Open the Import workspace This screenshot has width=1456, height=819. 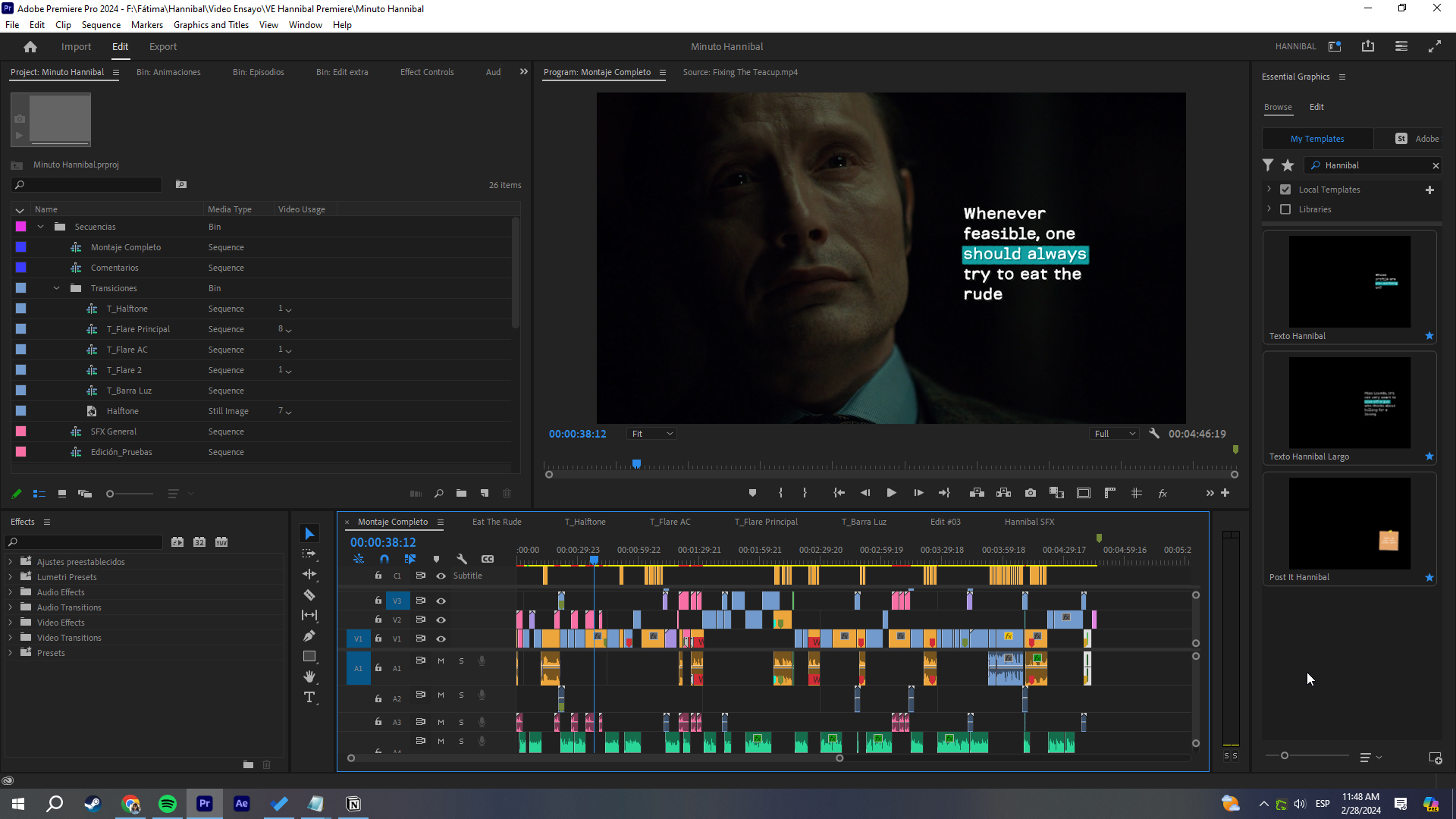click(x=76, y=47)
